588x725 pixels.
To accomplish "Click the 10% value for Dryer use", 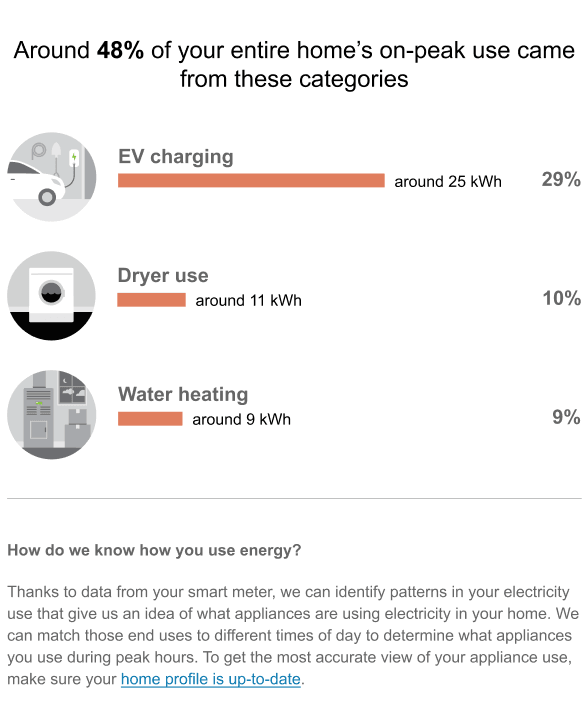I will click(x=562, y=298).
